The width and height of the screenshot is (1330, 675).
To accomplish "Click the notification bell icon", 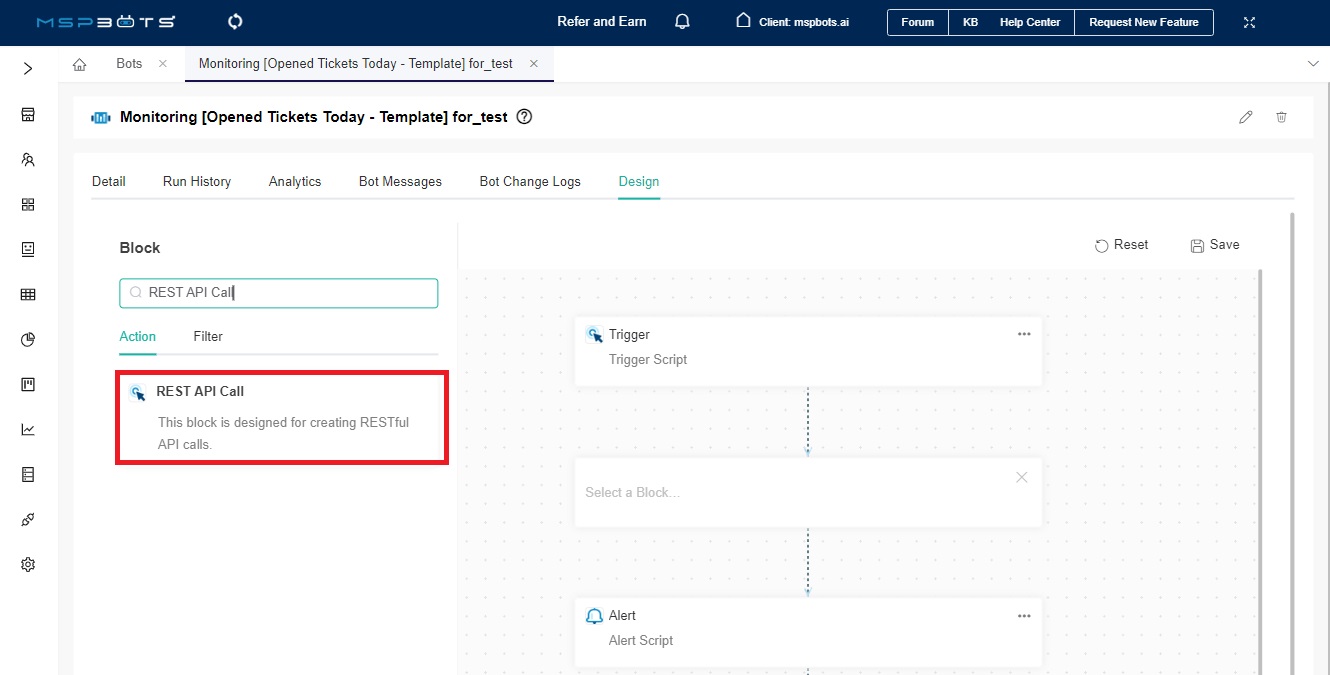I will coord(682,22).
